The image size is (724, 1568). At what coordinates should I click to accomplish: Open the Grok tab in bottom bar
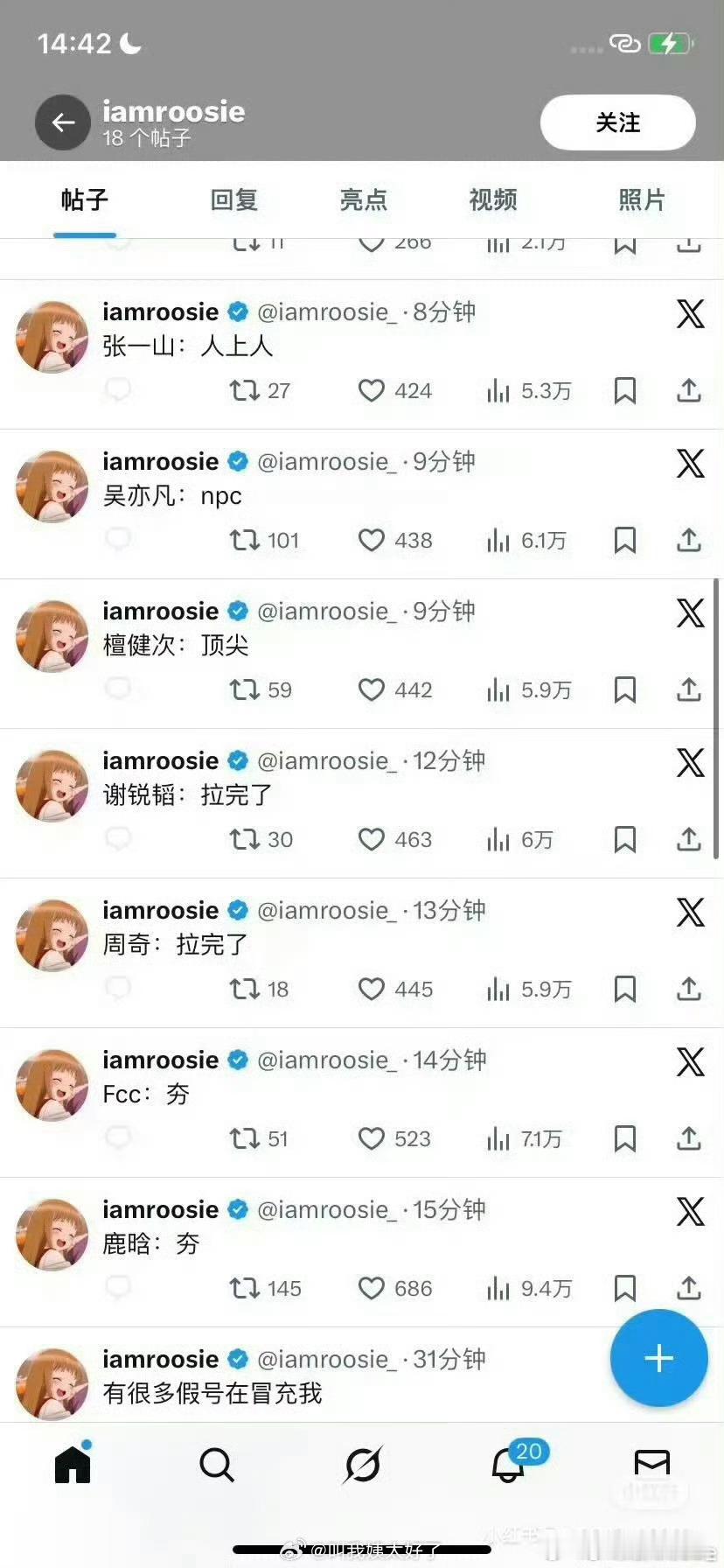(x=362, y=1464)
